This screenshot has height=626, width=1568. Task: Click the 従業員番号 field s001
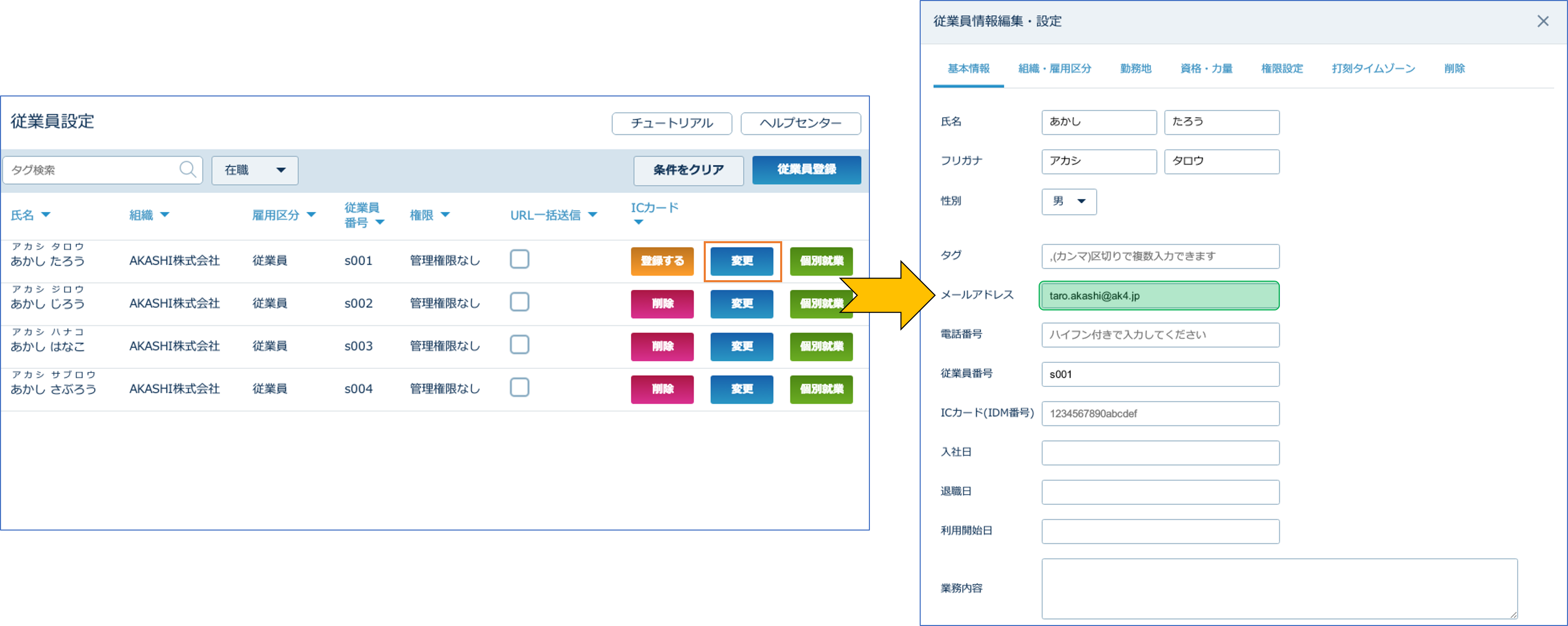[x=1160, y=375]
